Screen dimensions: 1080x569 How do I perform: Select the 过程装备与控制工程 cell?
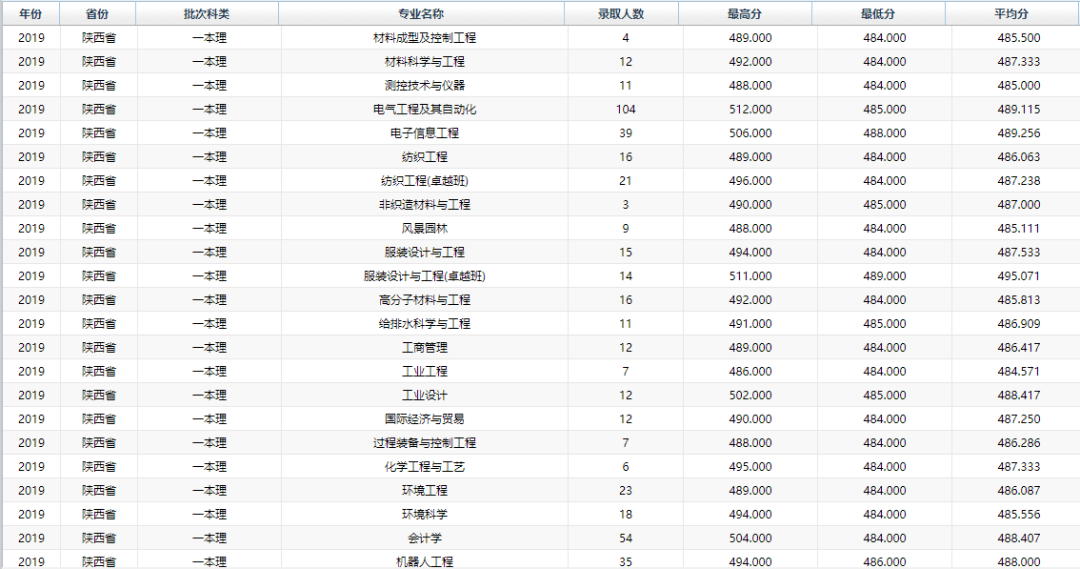pyautogui.click(x=424, y=443)
